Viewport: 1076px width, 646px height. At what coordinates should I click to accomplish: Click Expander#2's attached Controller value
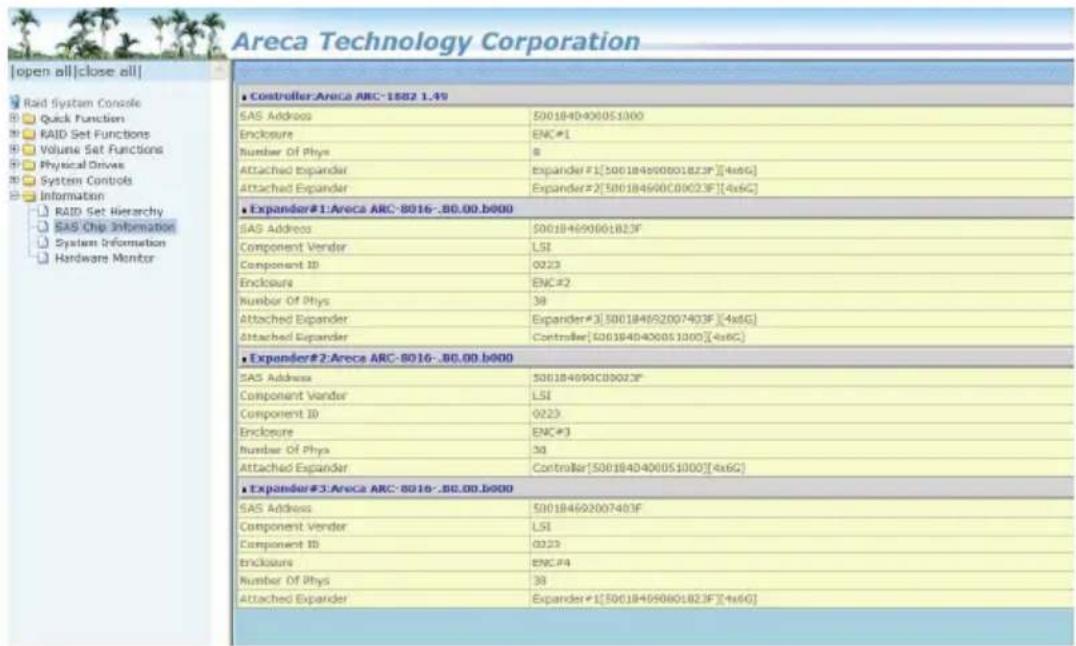(x=638, y=468)
